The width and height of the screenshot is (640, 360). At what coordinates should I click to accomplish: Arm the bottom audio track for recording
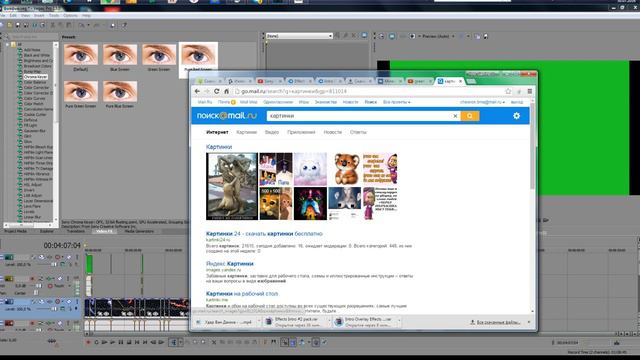point(32,323)
